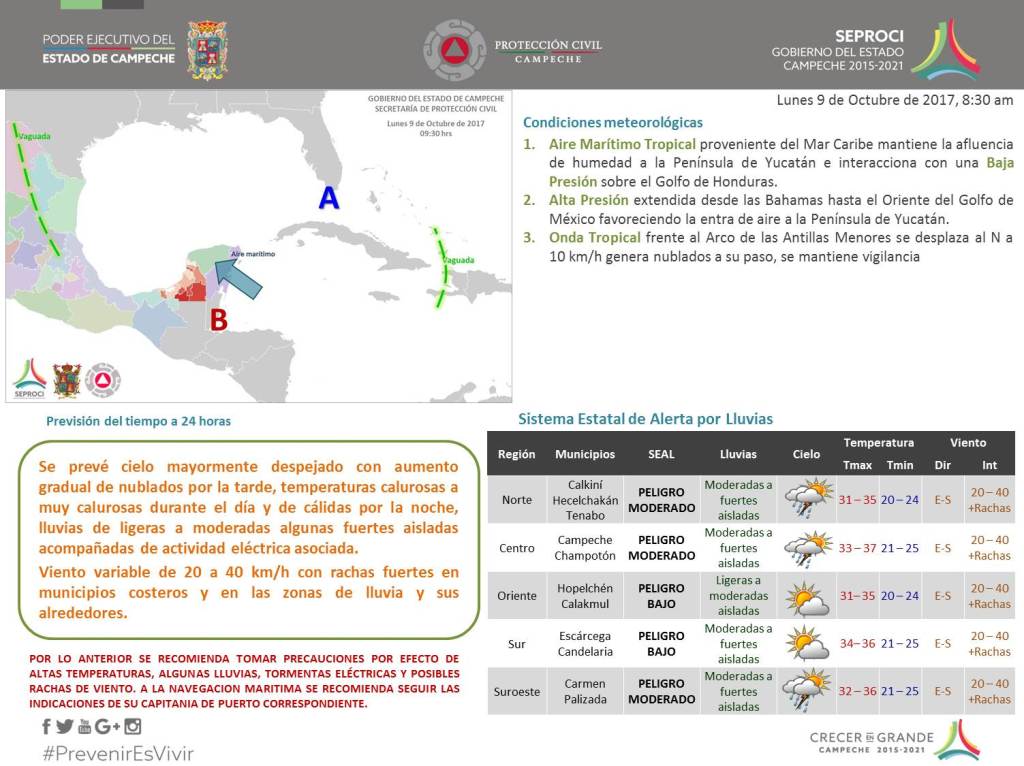Click the Previsión del tiempo a 24 horas heading
1024x766 pixels.
(138, 421)
